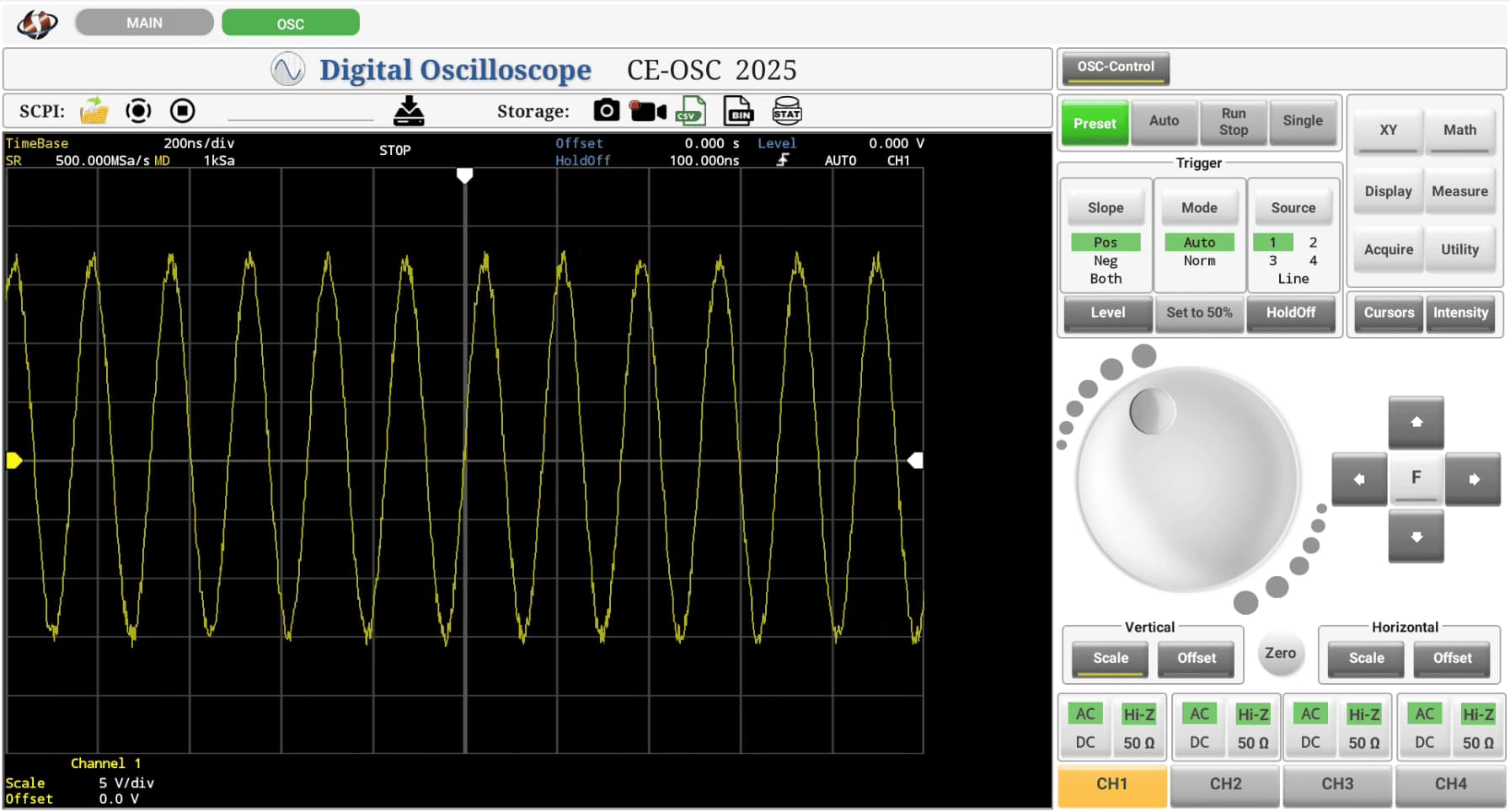Click the sine wave oscilloscope logo
This screenshot has width=1510, height=812.
click(287, 69)
